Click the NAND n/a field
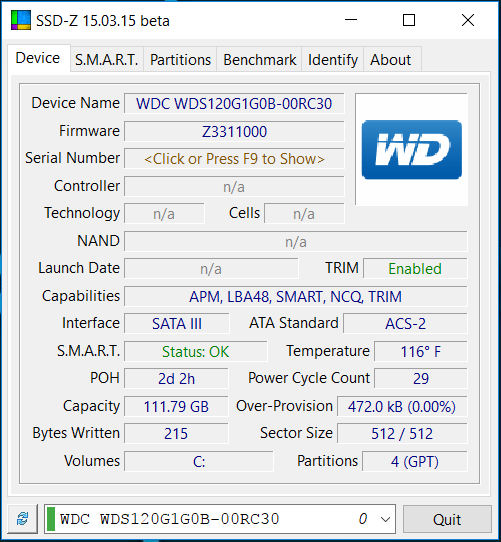Viewport: 501px width, 542px height. click(296, 242)
